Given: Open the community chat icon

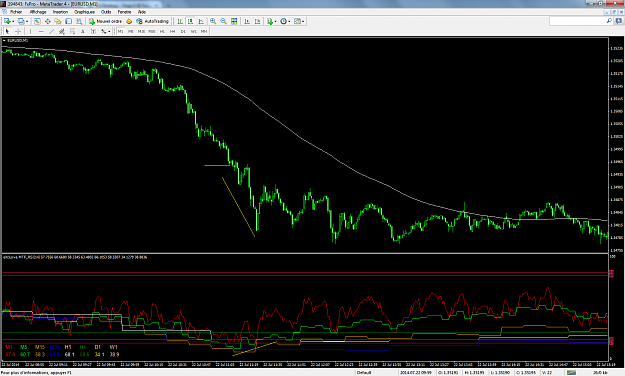Looking at the screenshot, I should pyautogui.click(x=619, y=21).
